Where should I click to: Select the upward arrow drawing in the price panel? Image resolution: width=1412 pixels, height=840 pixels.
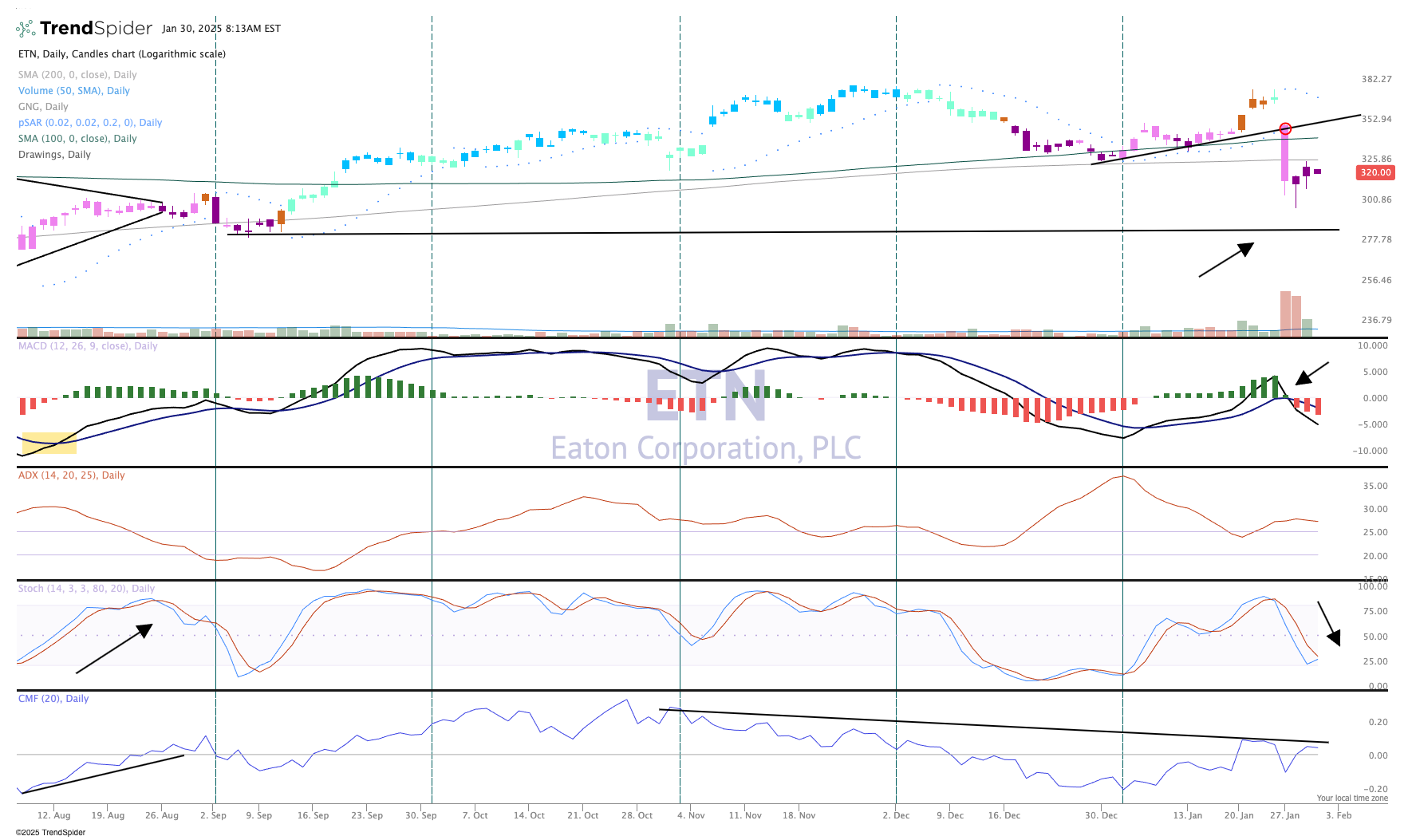[1226, 260]
